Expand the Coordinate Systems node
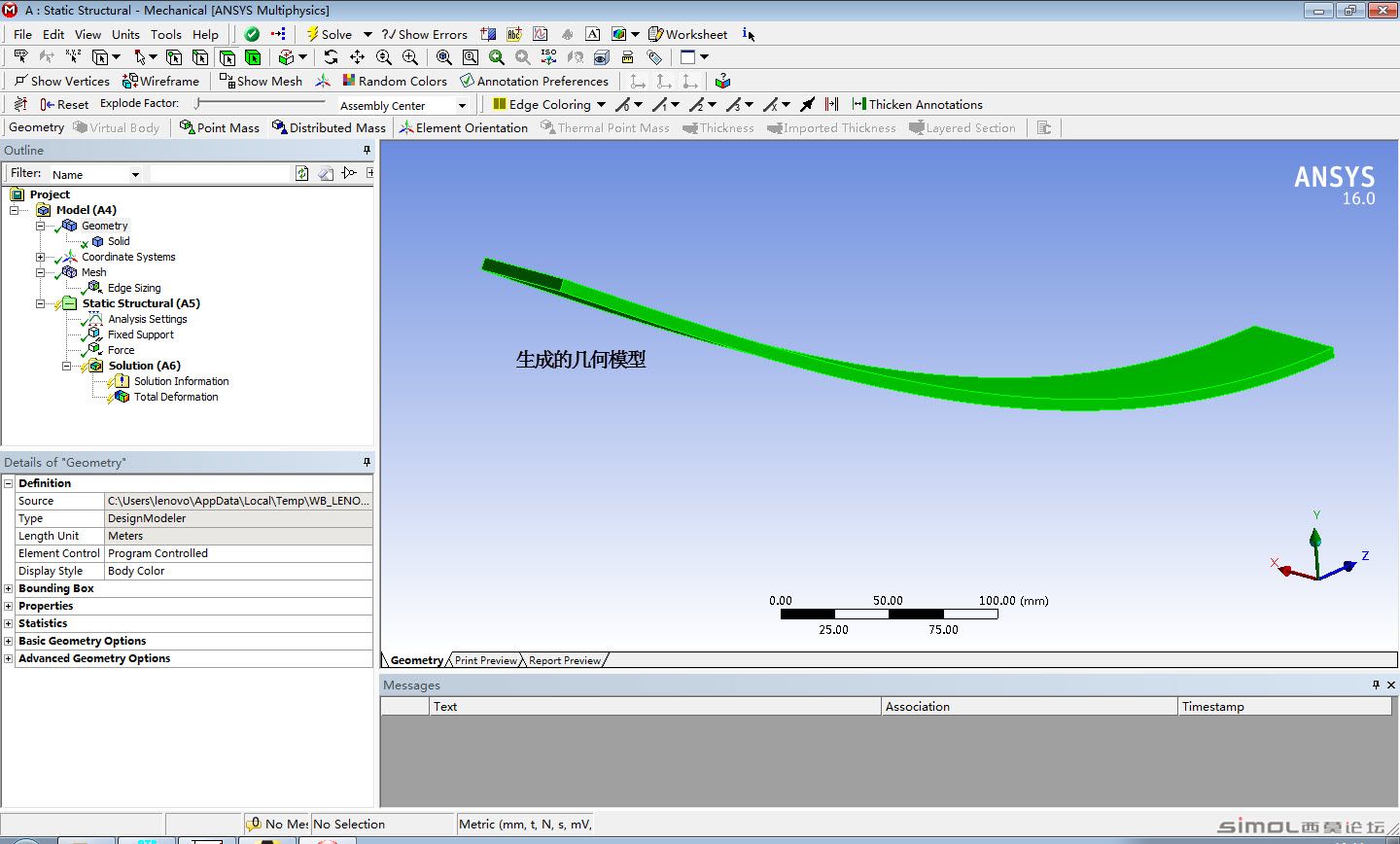The width and height of the screenshot is (1400, 844). pos(40,257)
